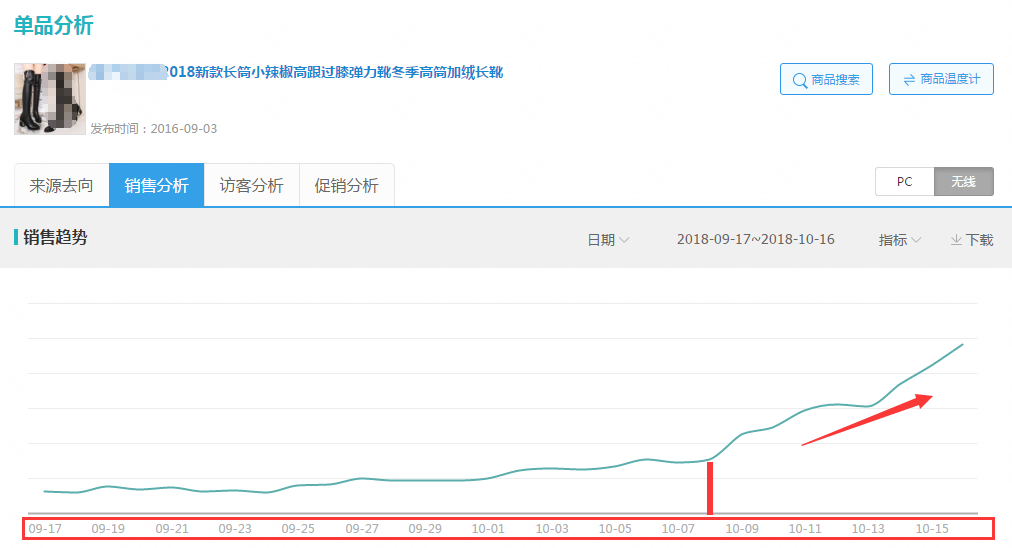Viewport: 1012px width, 548px height.
Task: Expand the 指标 metrics dropdown
Action: [x=900, y=240]
